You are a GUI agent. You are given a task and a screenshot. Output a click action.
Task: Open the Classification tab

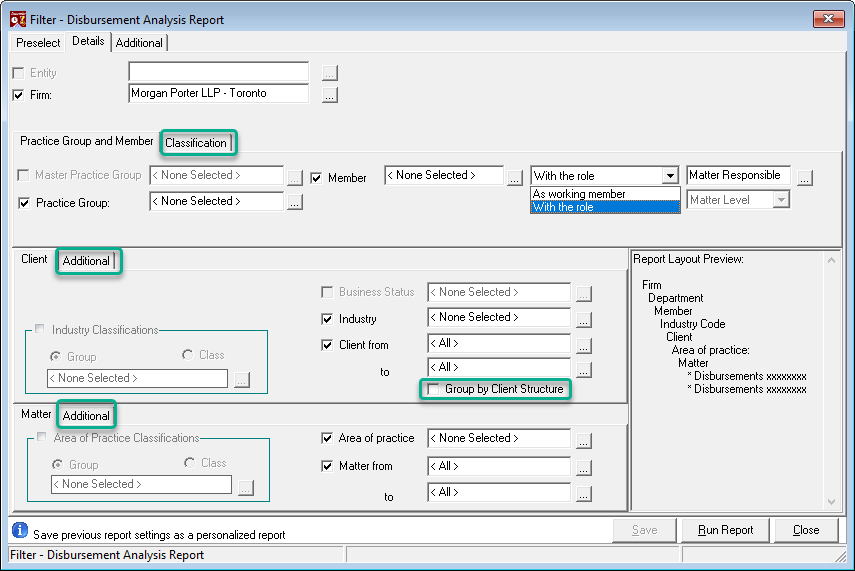[x=196, y=143]
